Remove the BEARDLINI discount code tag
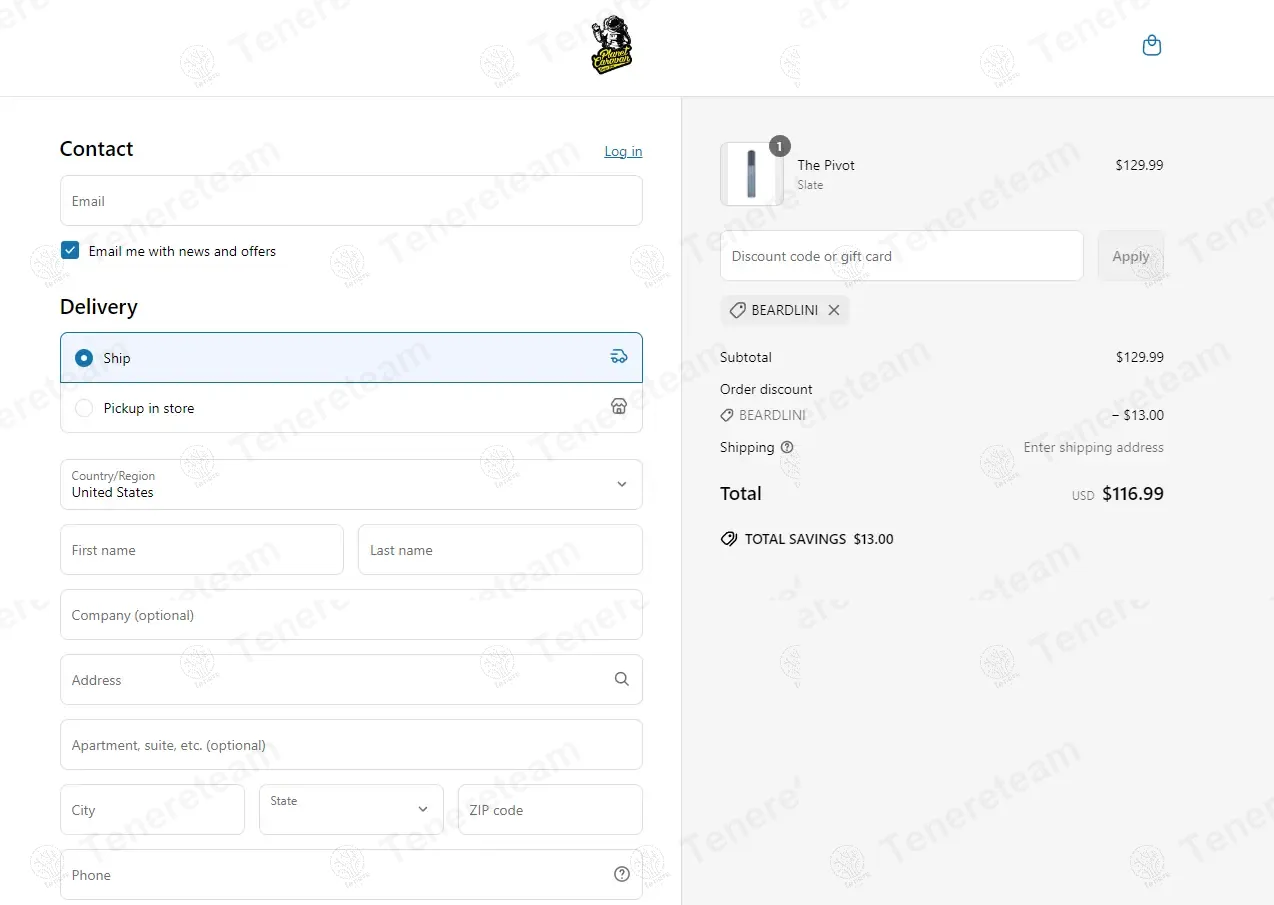Screen dimensions: 1274x905 pyautogui.click(x=834, y=310)
